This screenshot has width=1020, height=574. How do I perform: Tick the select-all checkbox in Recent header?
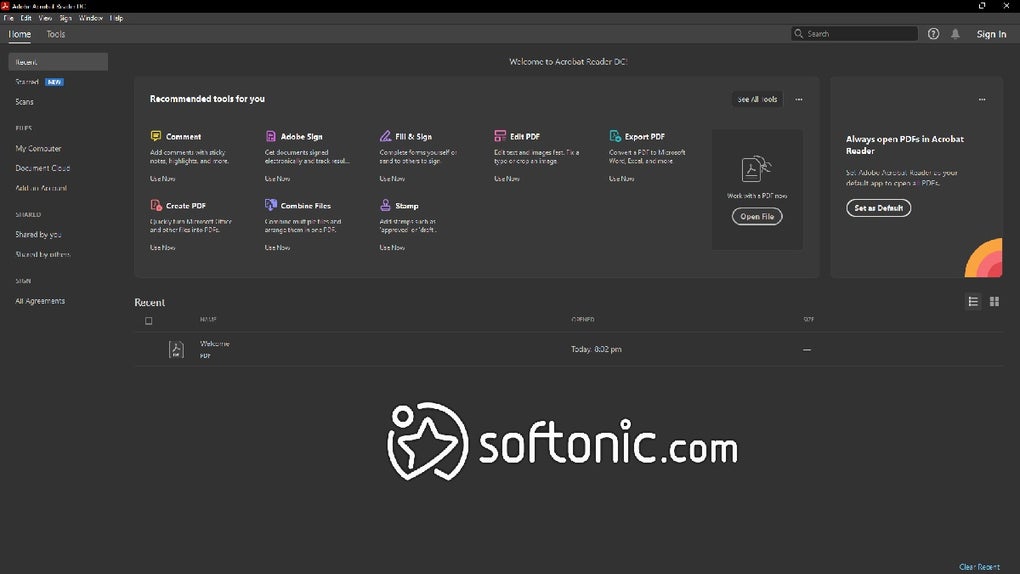click(148, 320)
